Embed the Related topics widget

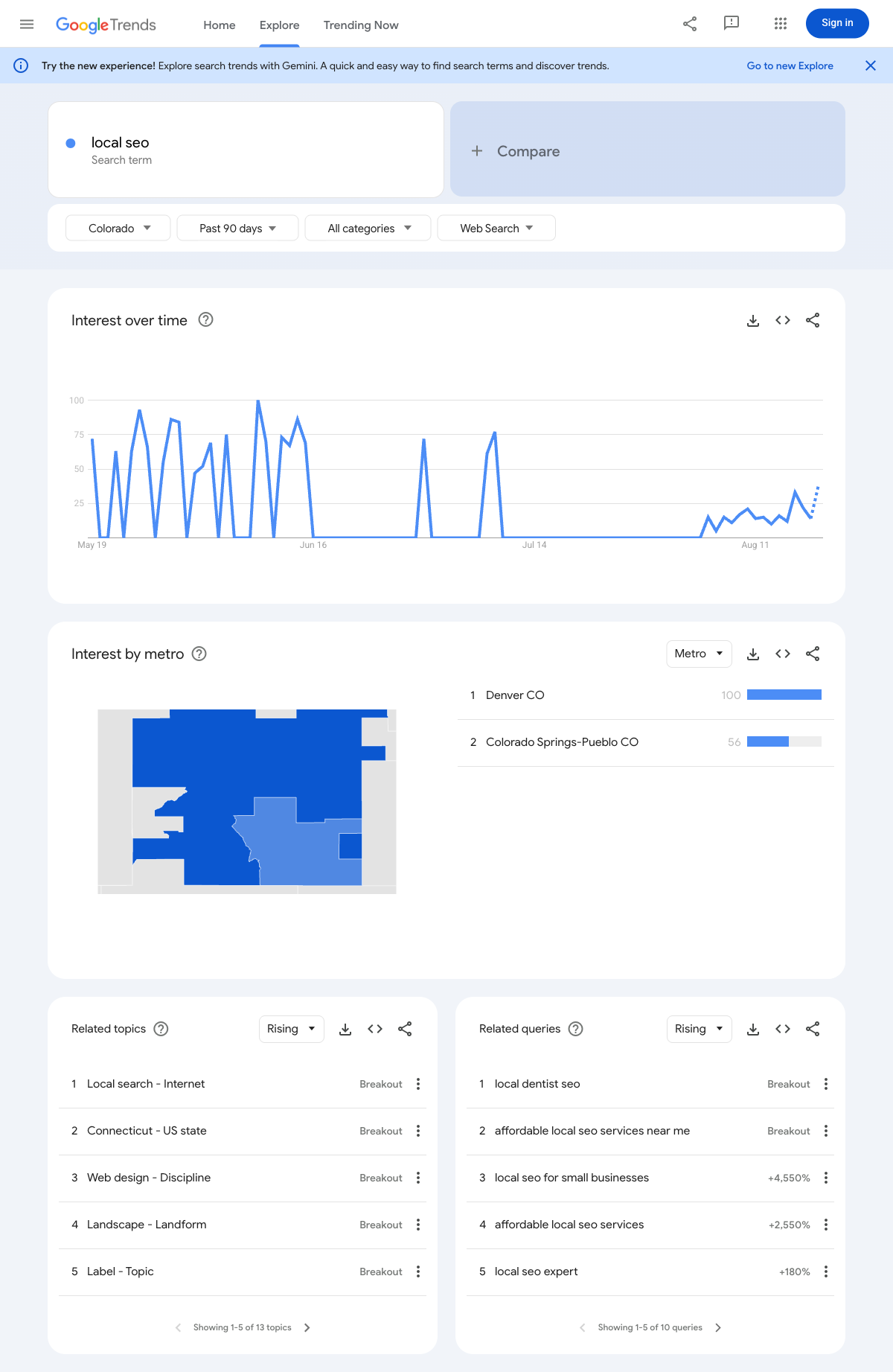[x=375, y=1029]
